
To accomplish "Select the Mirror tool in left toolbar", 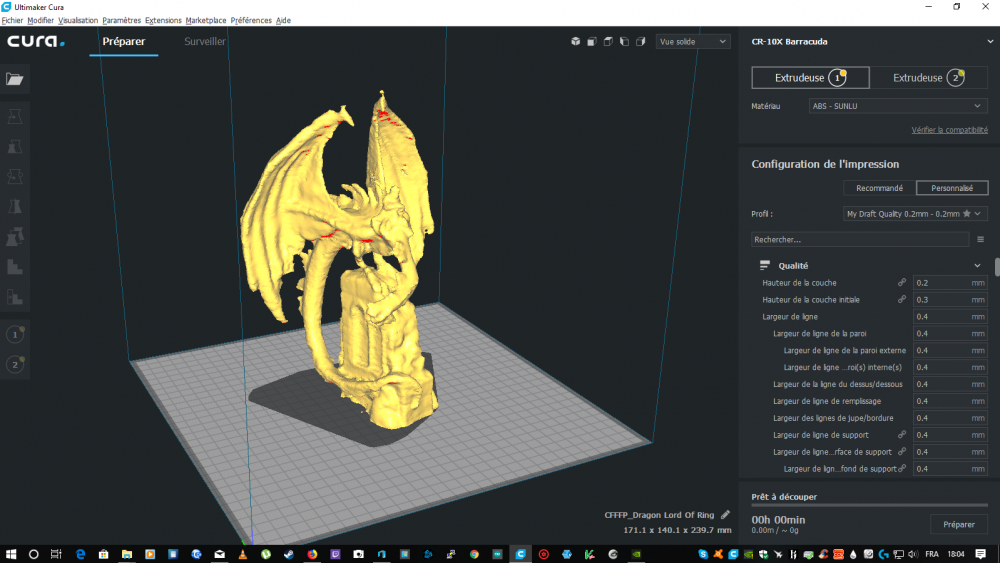I will tap(15, 207).
